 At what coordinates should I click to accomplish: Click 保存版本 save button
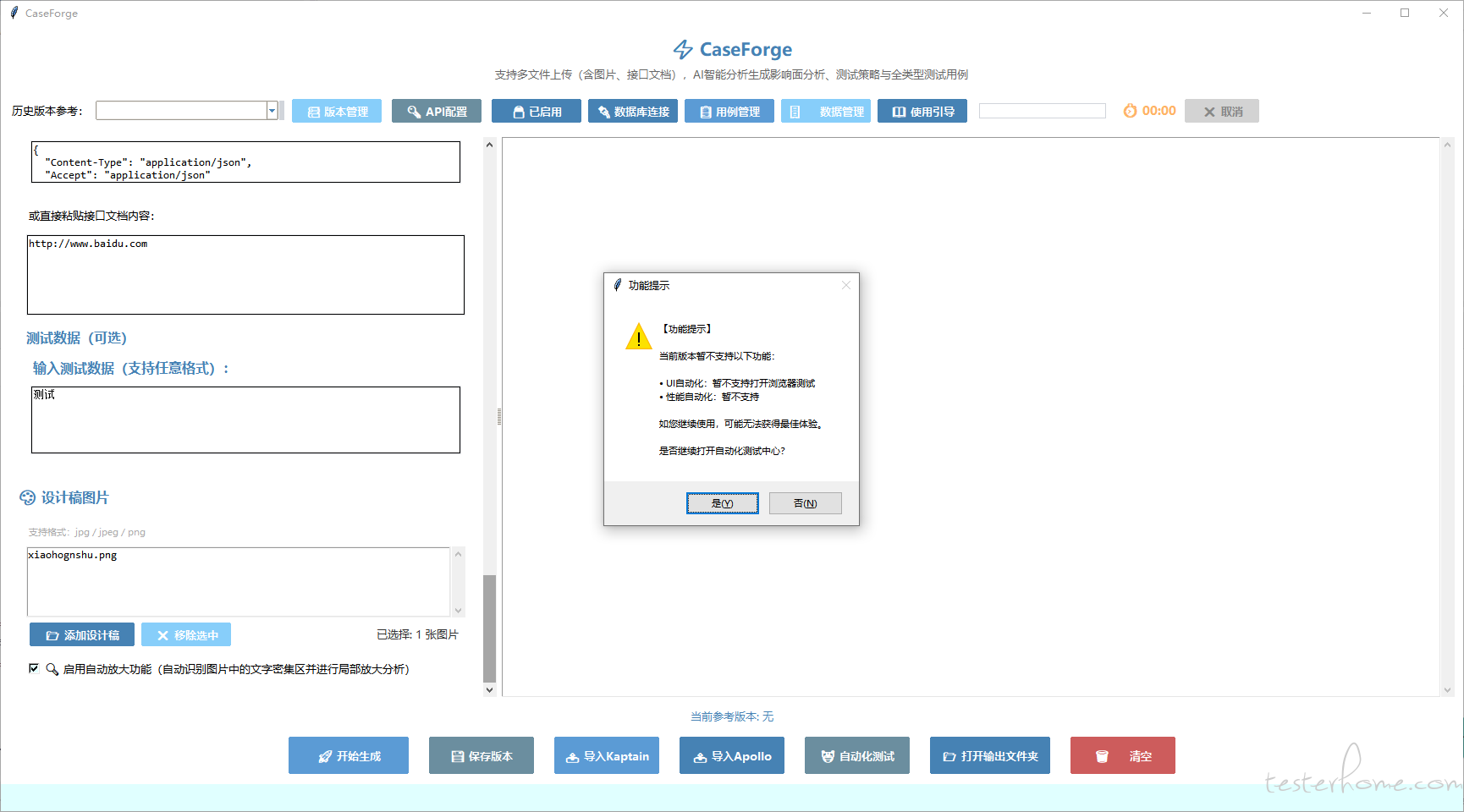pyautogui.click(x=481, y=756)
